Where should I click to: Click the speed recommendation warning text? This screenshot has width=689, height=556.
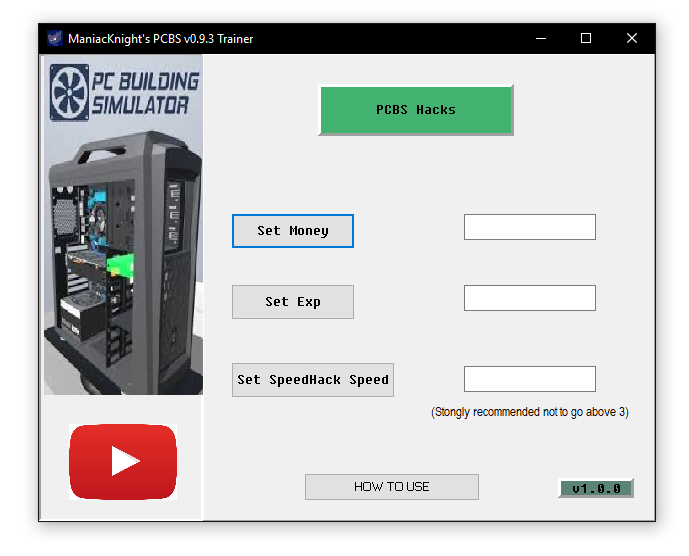coord(530,412)
